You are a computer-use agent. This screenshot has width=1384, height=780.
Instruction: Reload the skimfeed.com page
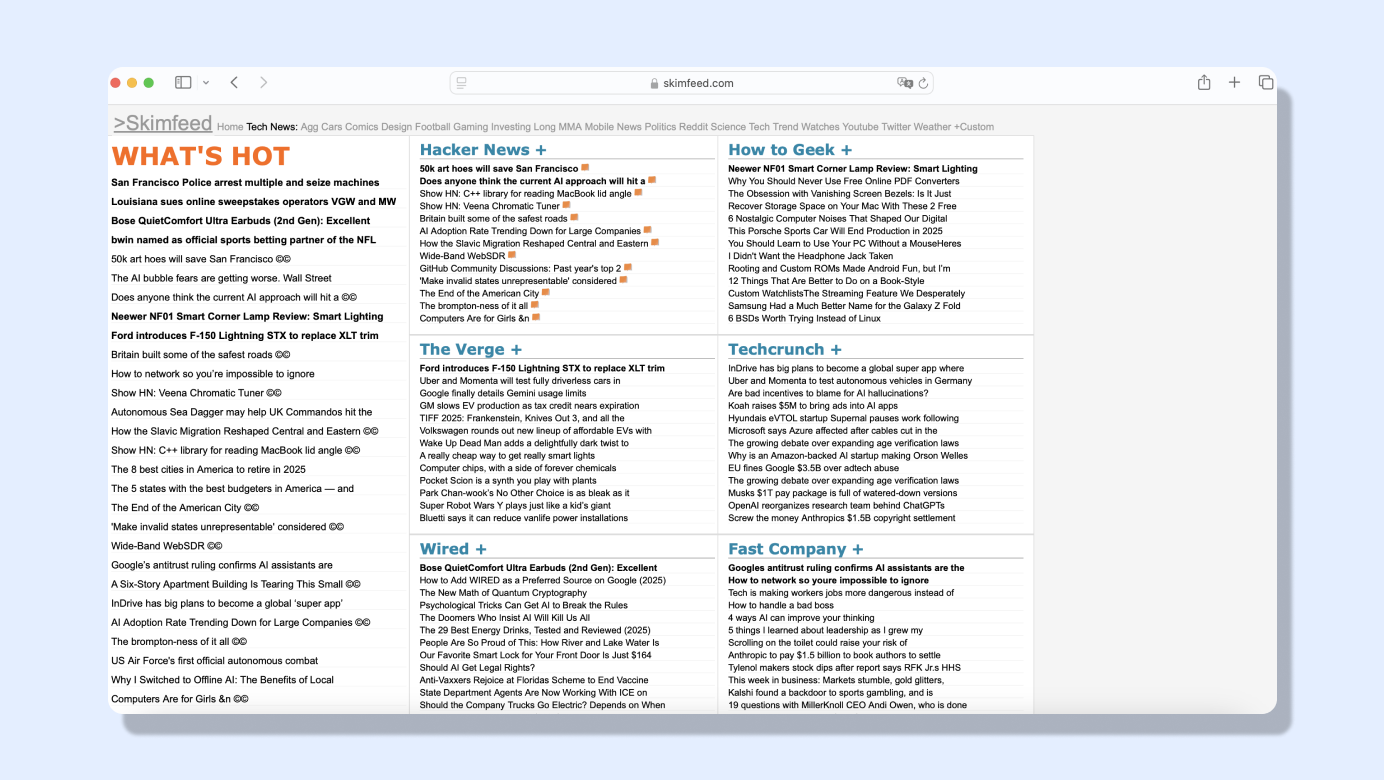coord(924,83)
